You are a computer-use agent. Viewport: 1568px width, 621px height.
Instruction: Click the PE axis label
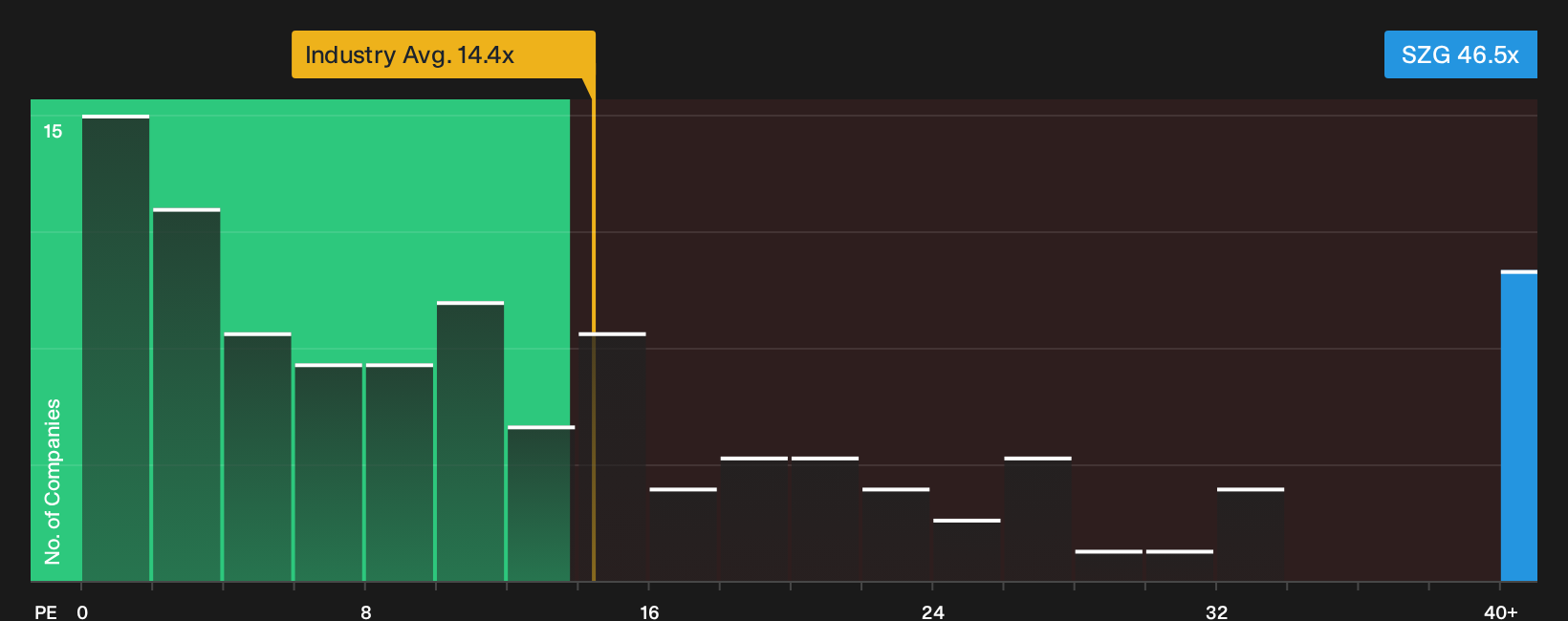pyautogui.click(x=46, y=612)
